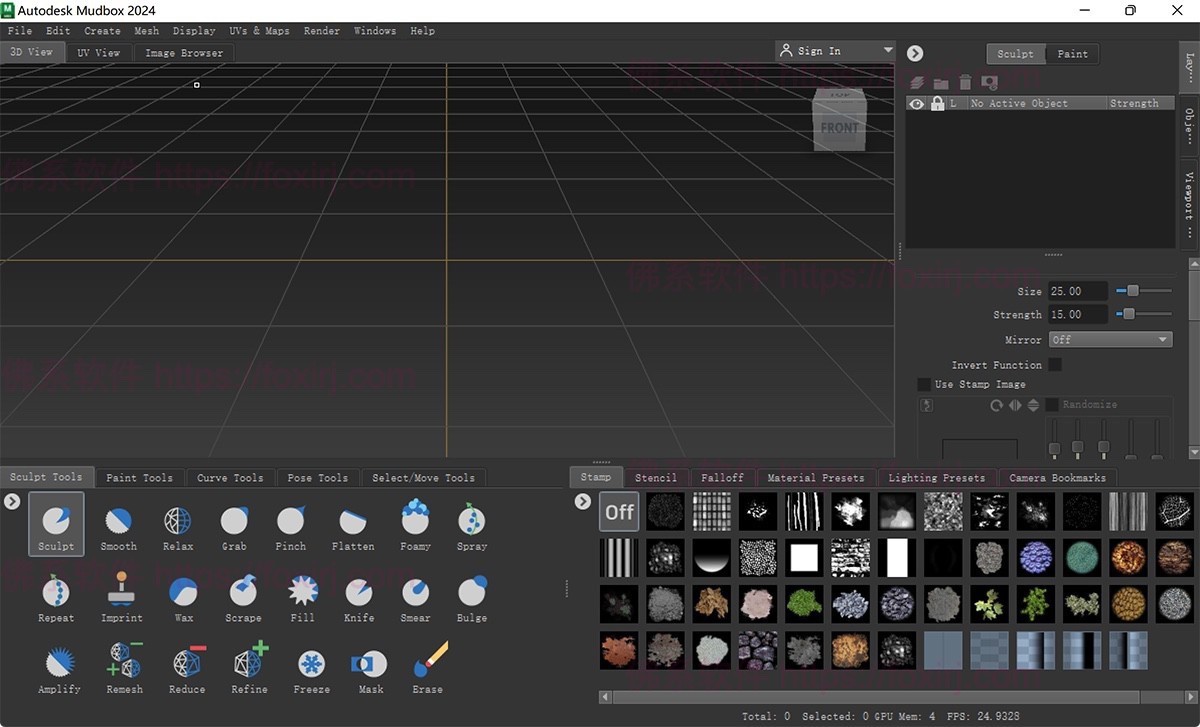Click the delete layer trash icon
This screenshot has height=727, width=1200.
coord(965,82)
